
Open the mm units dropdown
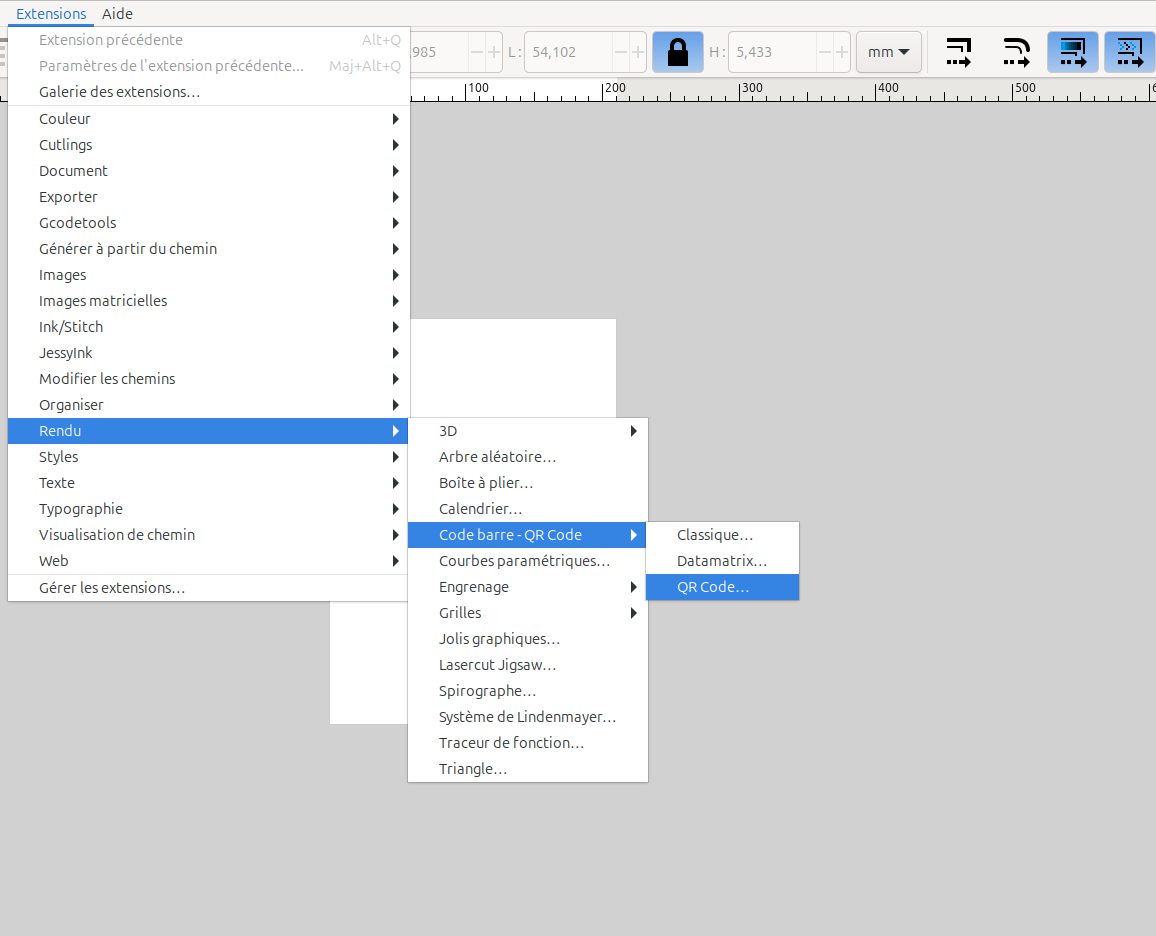888,52
